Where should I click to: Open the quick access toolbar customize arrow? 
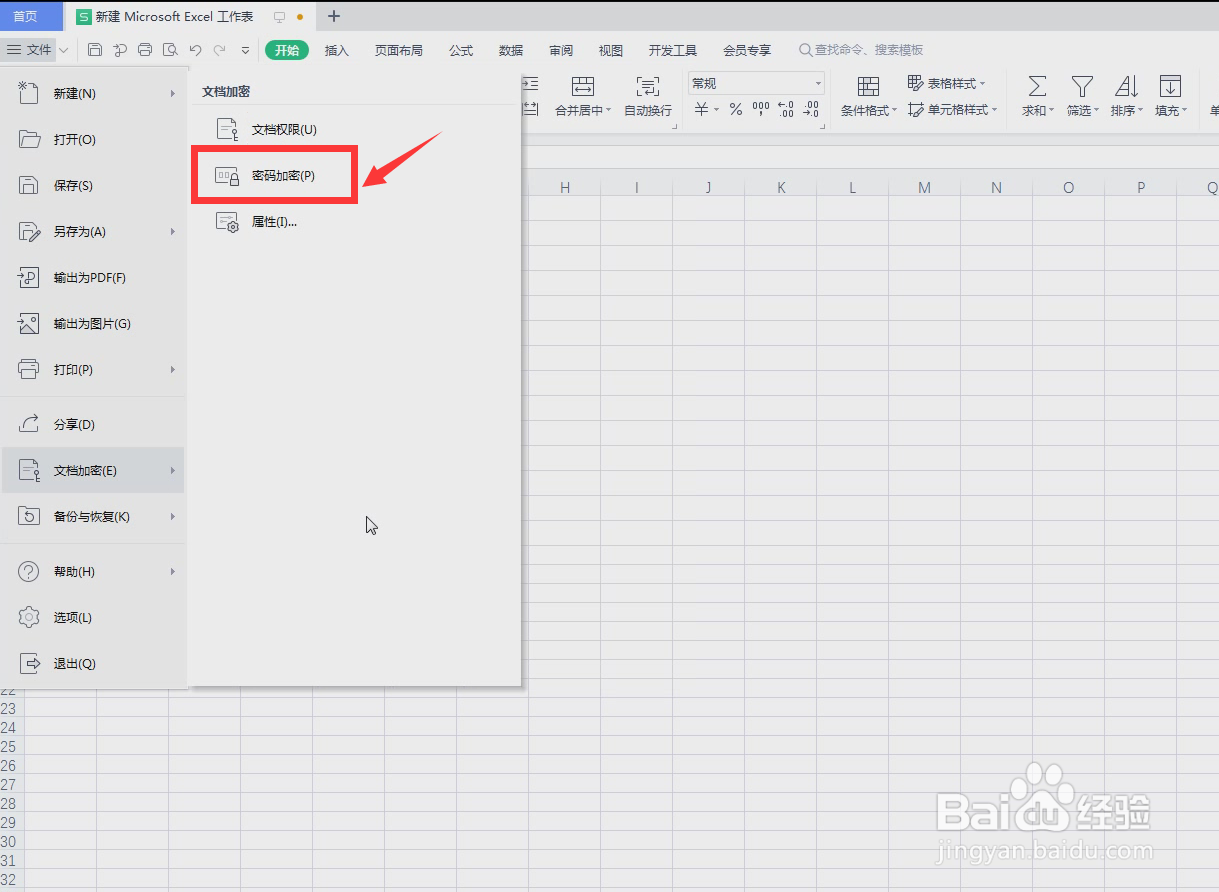(245, 51)
